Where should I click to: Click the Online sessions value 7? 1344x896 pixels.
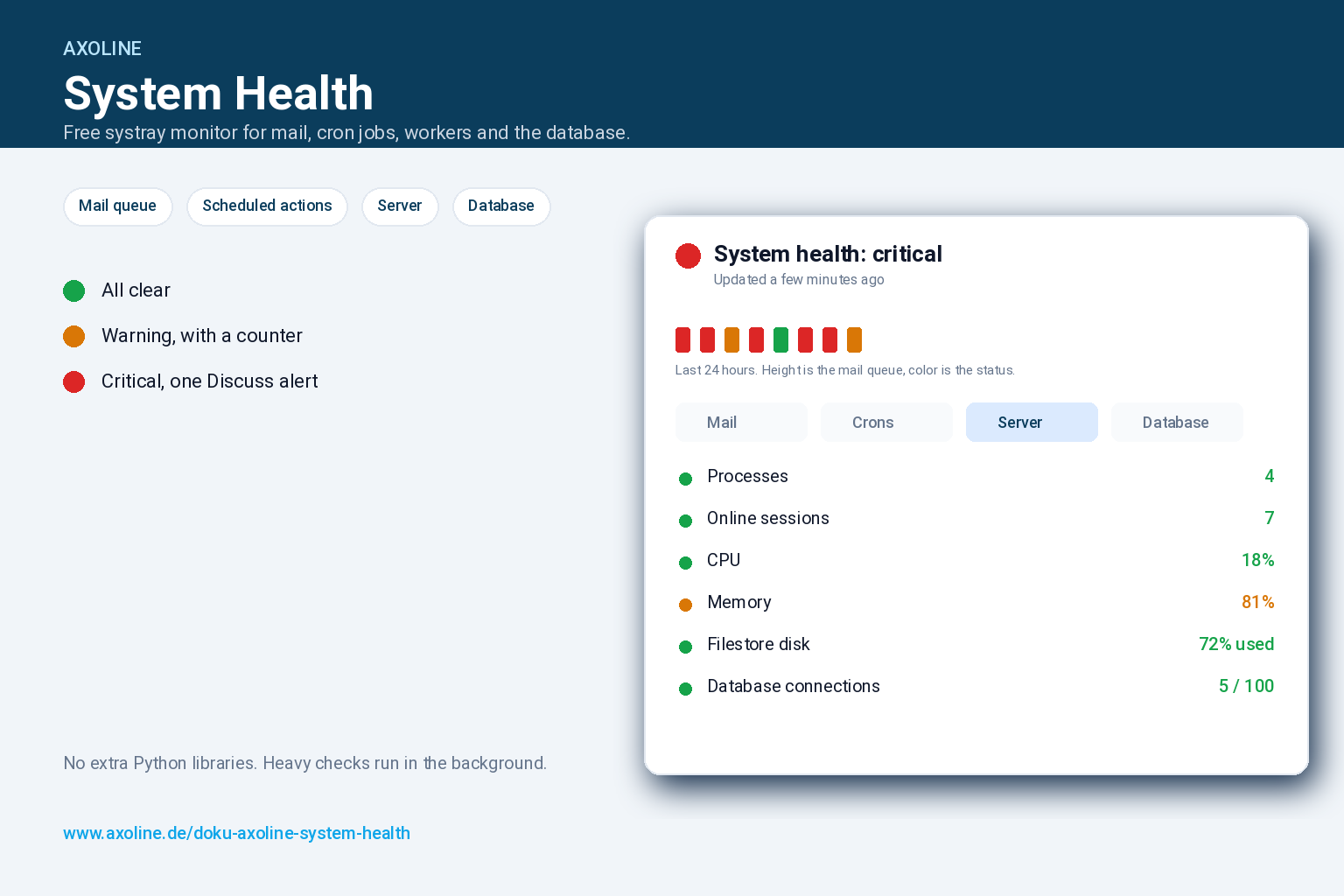coord(1269,518)
